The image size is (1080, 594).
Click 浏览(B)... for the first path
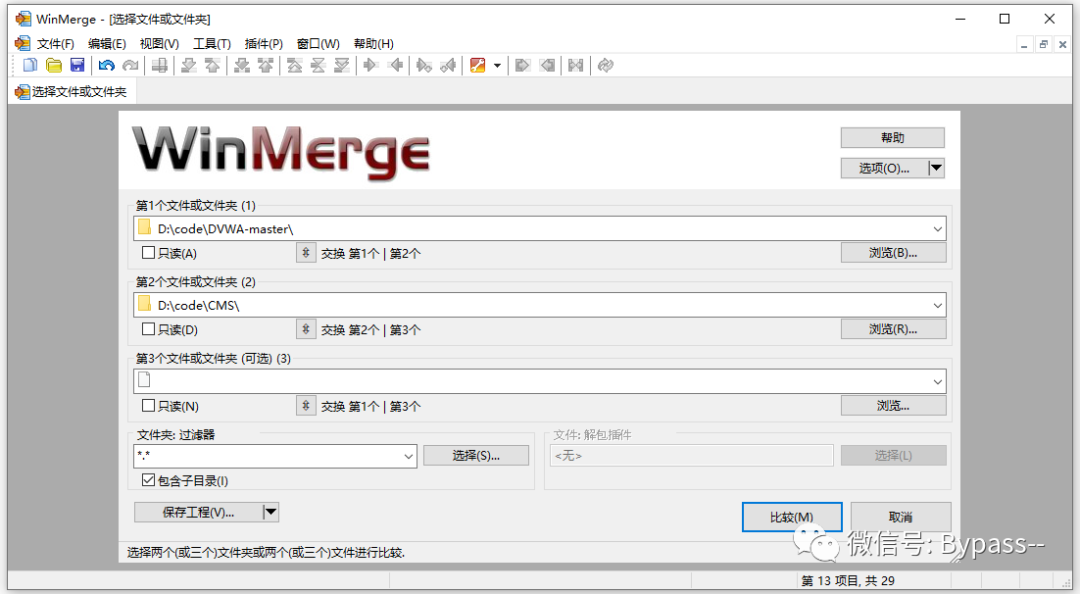(893, 253)
